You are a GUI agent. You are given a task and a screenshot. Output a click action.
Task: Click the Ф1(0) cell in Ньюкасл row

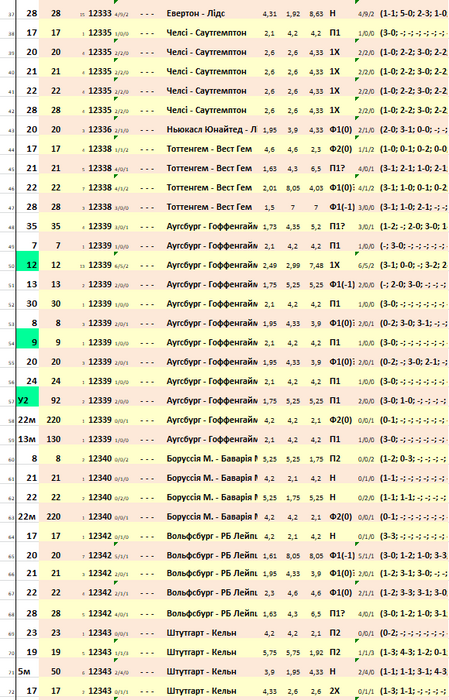click(x=341, y=129)
